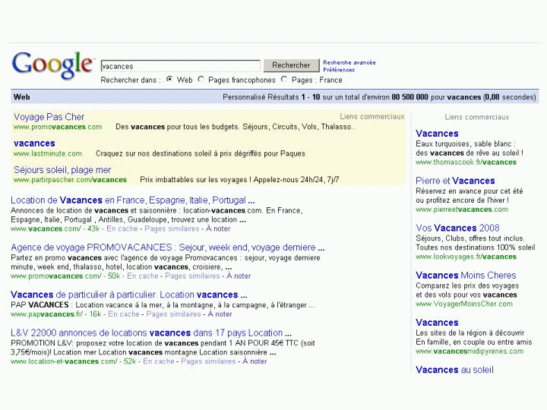Open Vacances de particulier à particulier result
This screenshot has height=410, width=547.
click(129, 295)
